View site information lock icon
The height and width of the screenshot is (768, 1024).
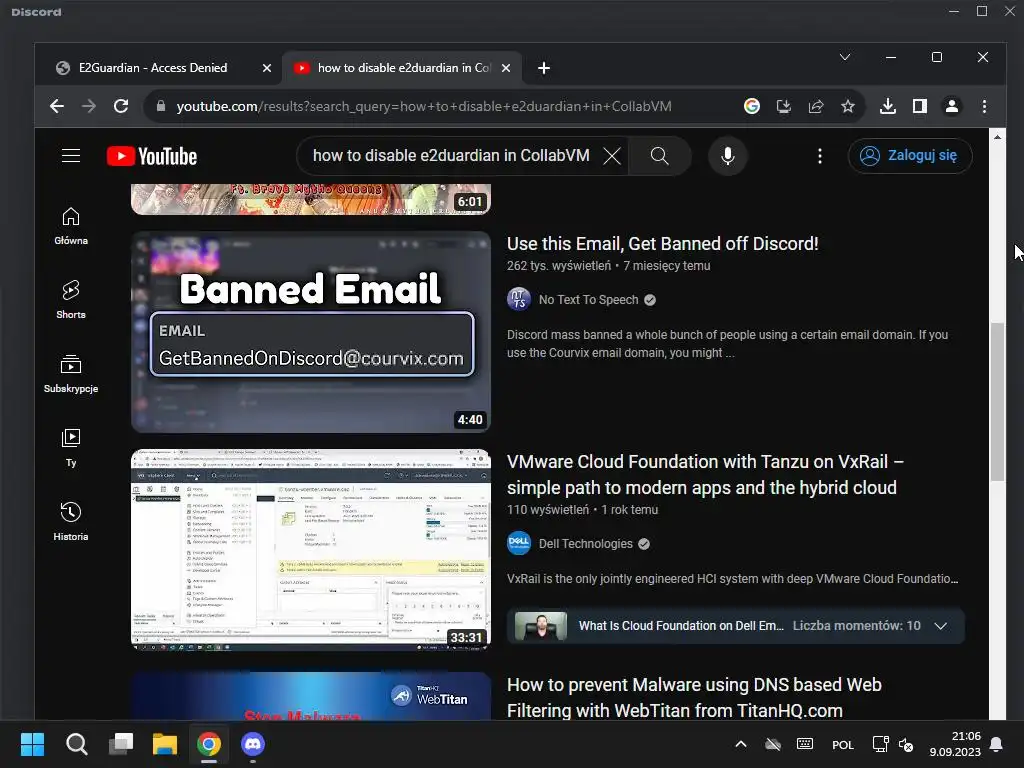click(x=161, y=106)
